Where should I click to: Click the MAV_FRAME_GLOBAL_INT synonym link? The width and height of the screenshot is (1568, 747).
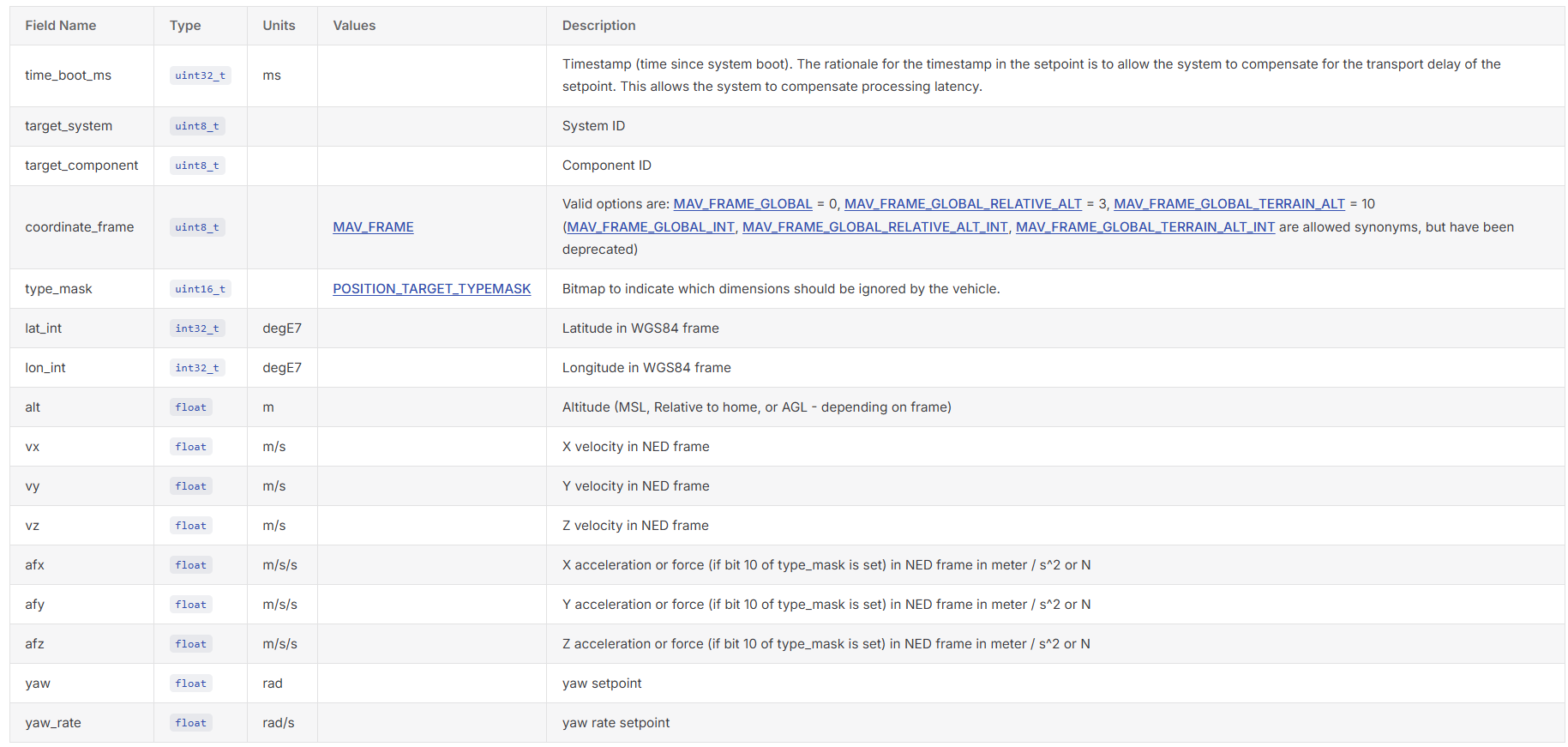point(651,227)
